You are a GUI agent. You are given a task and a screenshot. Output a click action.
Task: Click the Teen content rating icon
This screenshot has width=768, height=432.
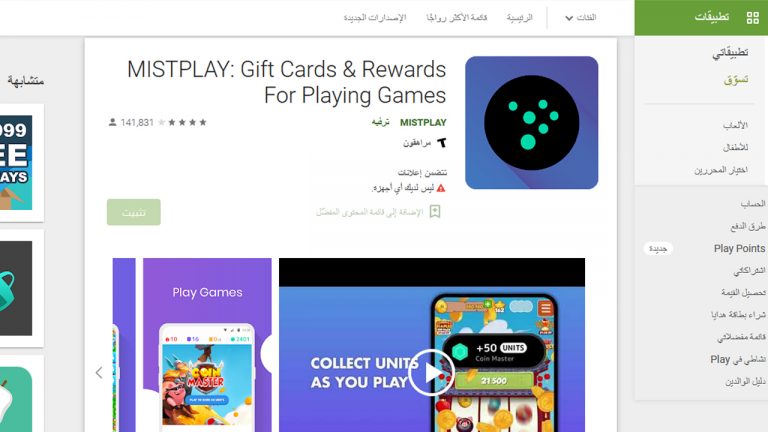442,143
